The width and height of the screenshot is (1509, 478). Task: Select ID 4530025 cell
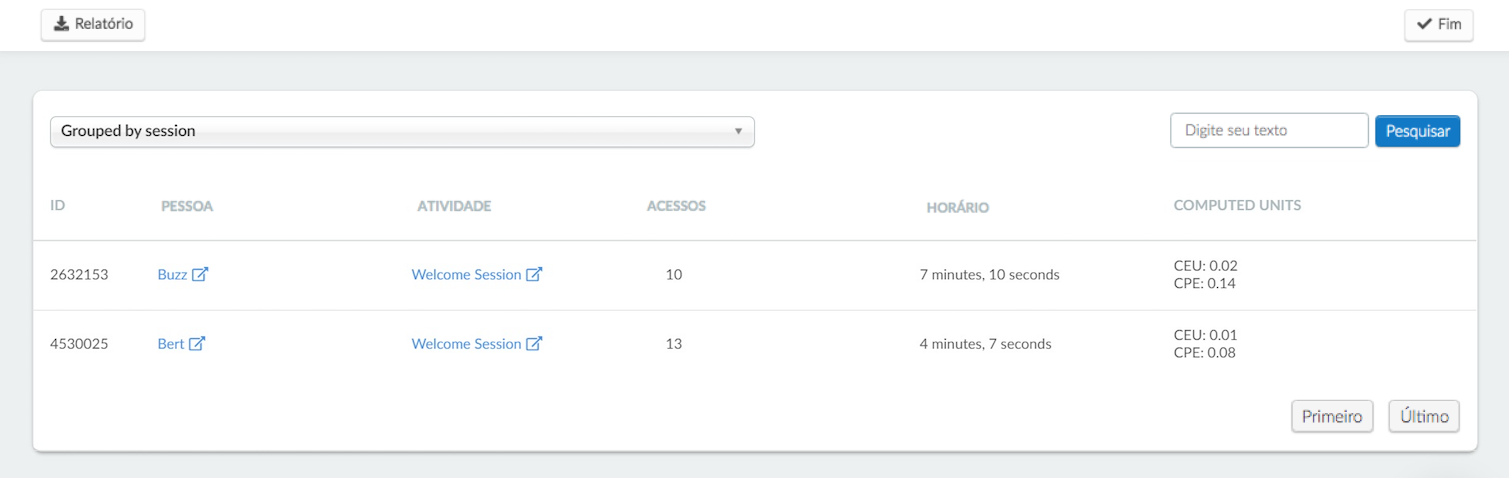pyautogui.click(x=79, y=343)
